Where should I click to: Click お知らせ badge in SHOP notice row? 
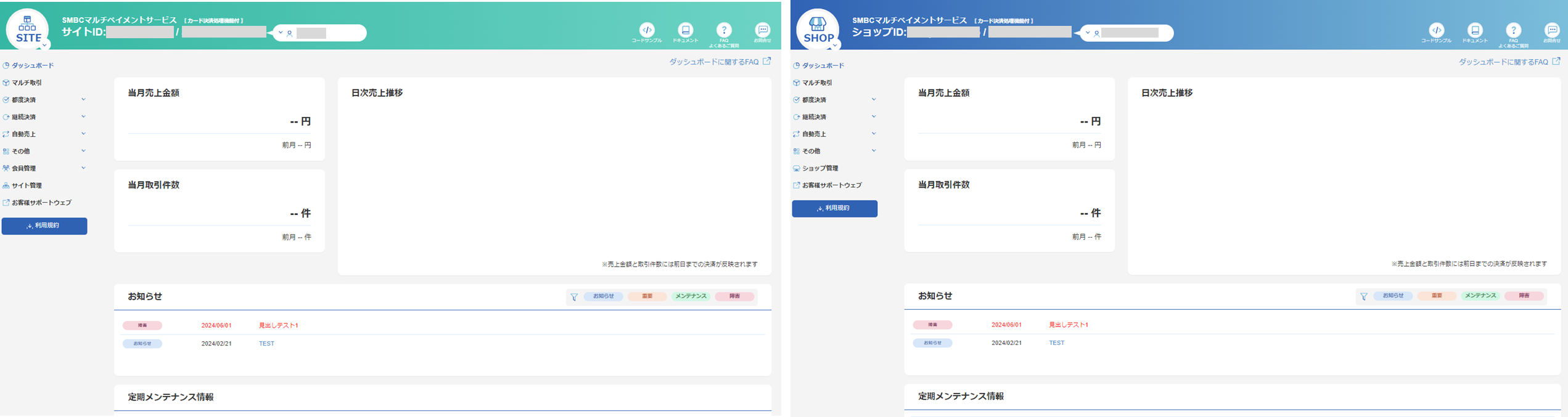click(x=932, y=343)
